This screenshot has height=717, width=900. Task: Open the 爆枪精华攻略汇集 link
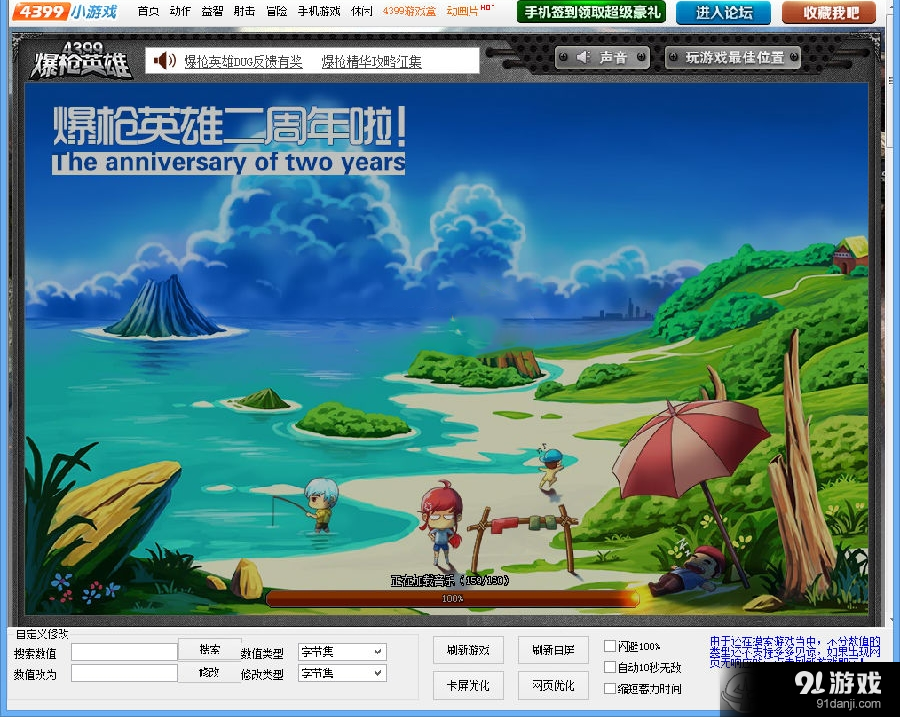(371, 61)
